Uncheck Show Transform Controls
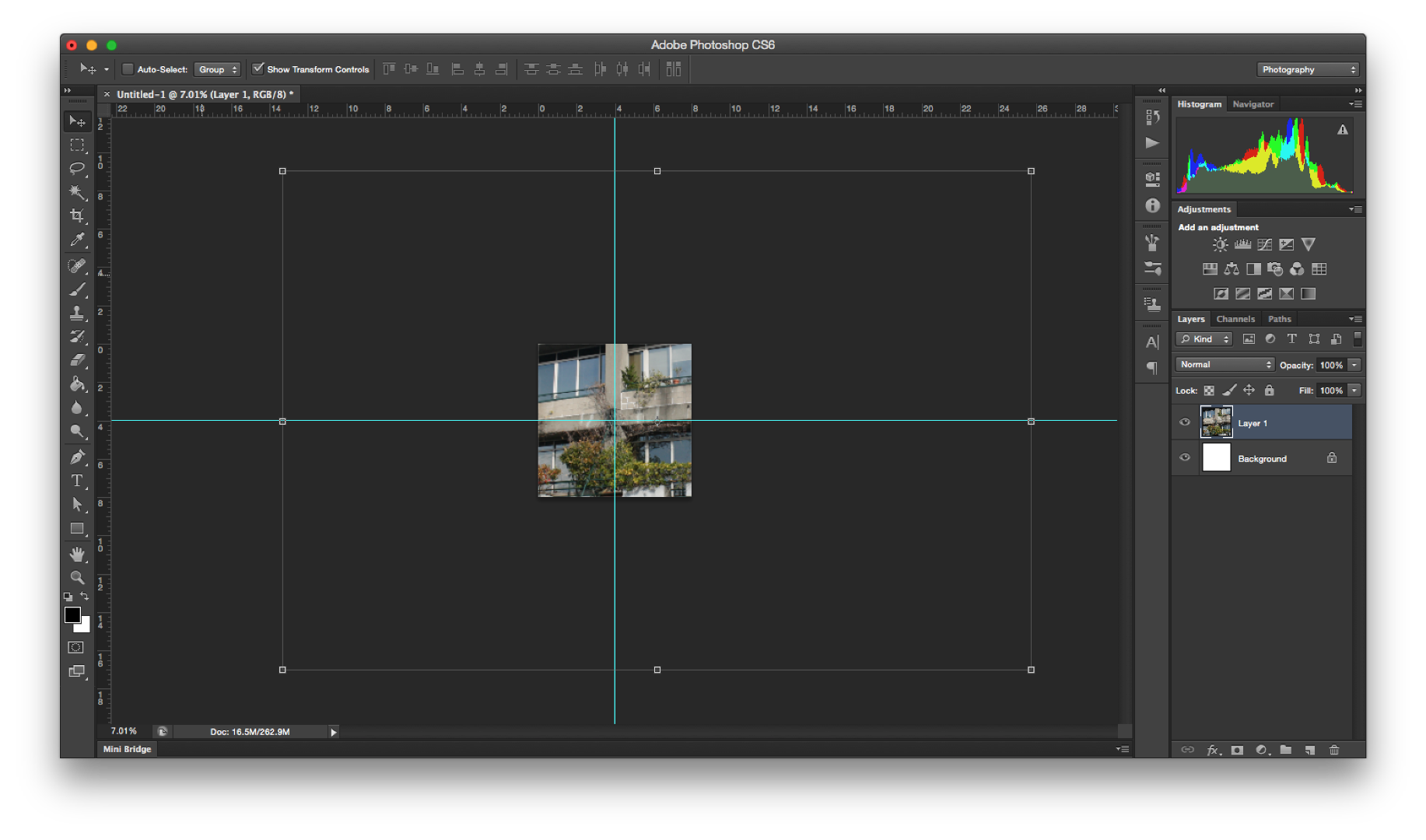Viewport: 1426px width, 840px height. [258, 69]
